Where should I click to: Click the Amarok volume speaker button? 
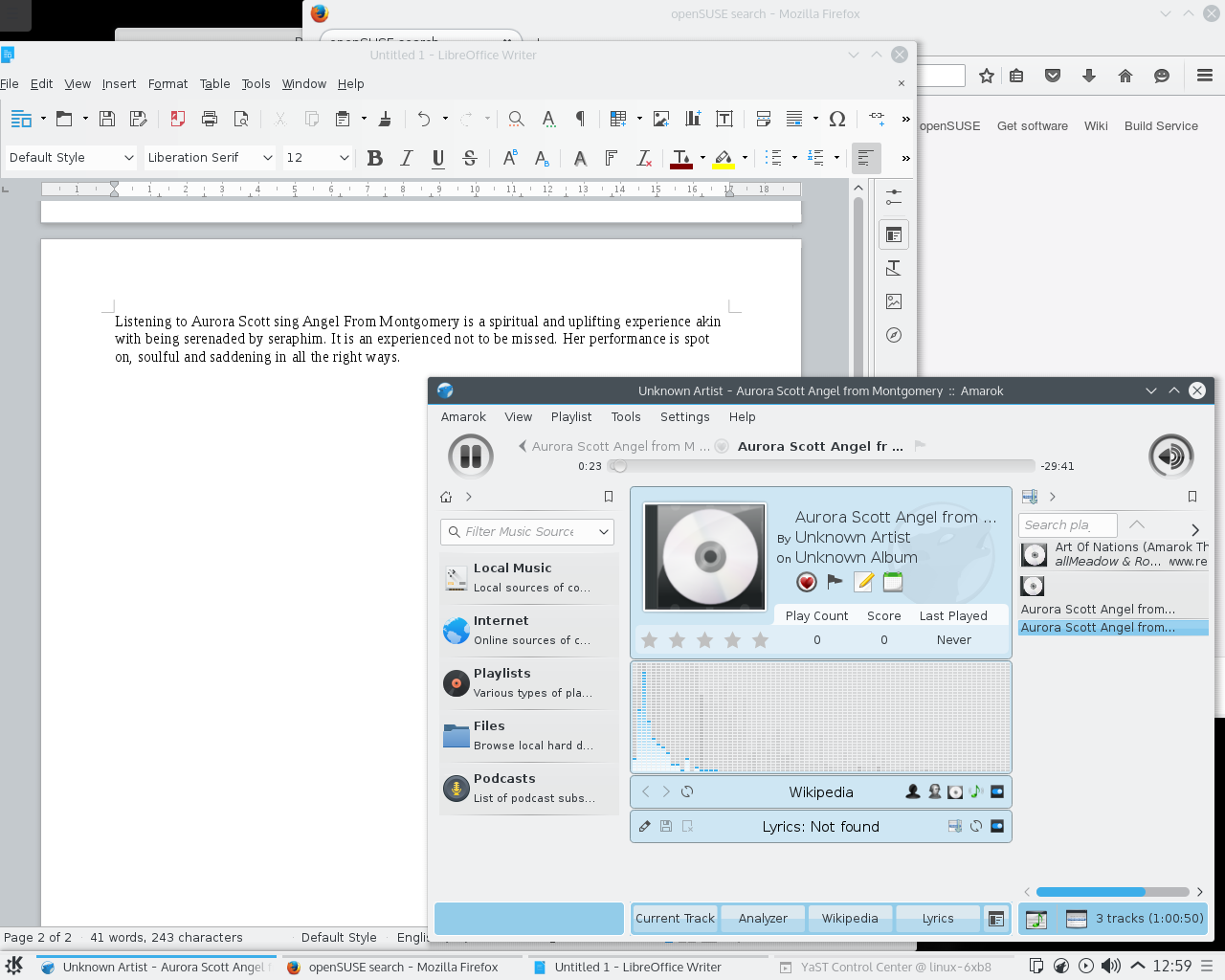(1171, 457)
